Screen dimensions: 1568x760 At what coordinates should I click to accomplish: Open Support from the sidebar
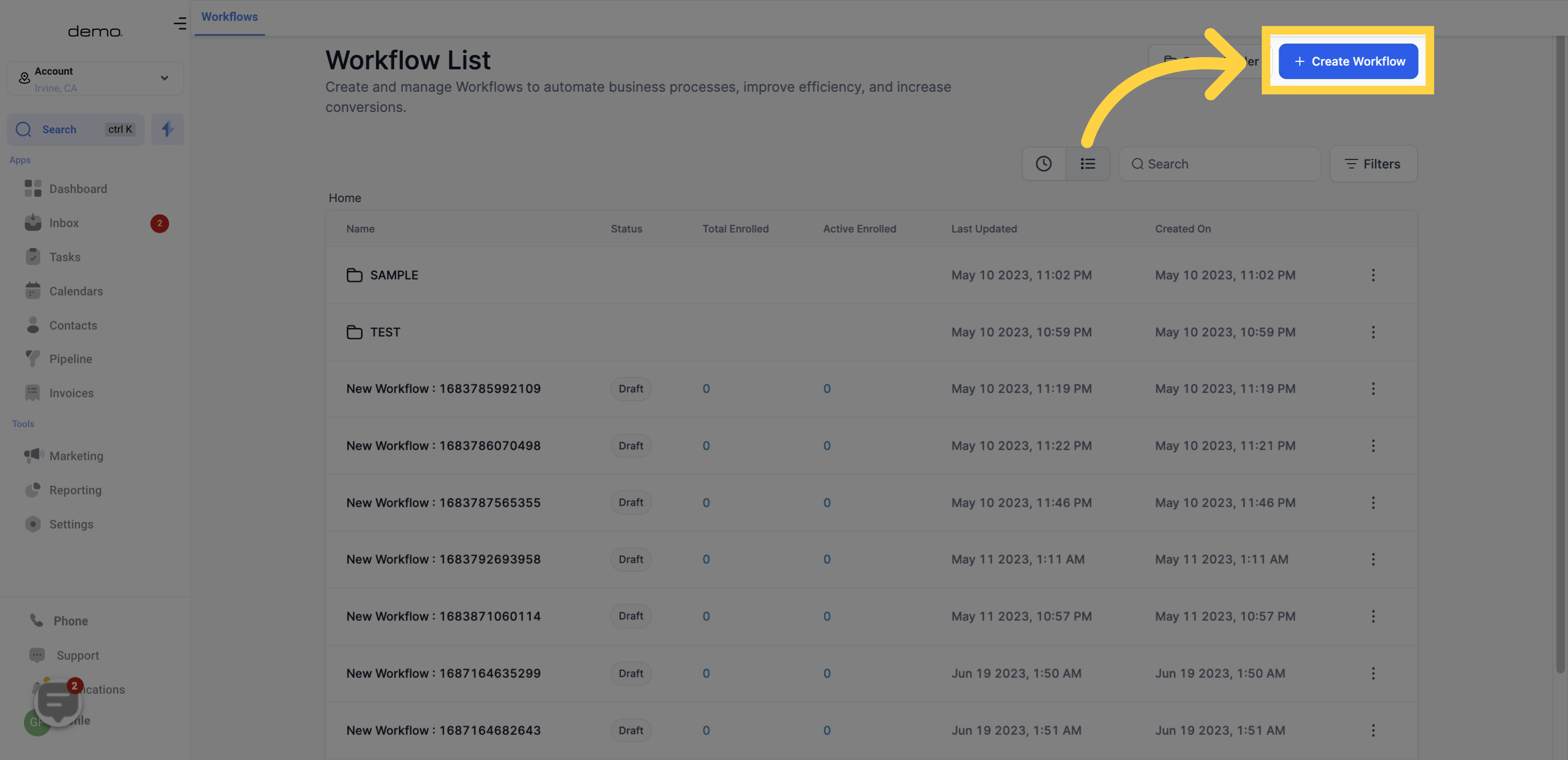pos(77,655)
